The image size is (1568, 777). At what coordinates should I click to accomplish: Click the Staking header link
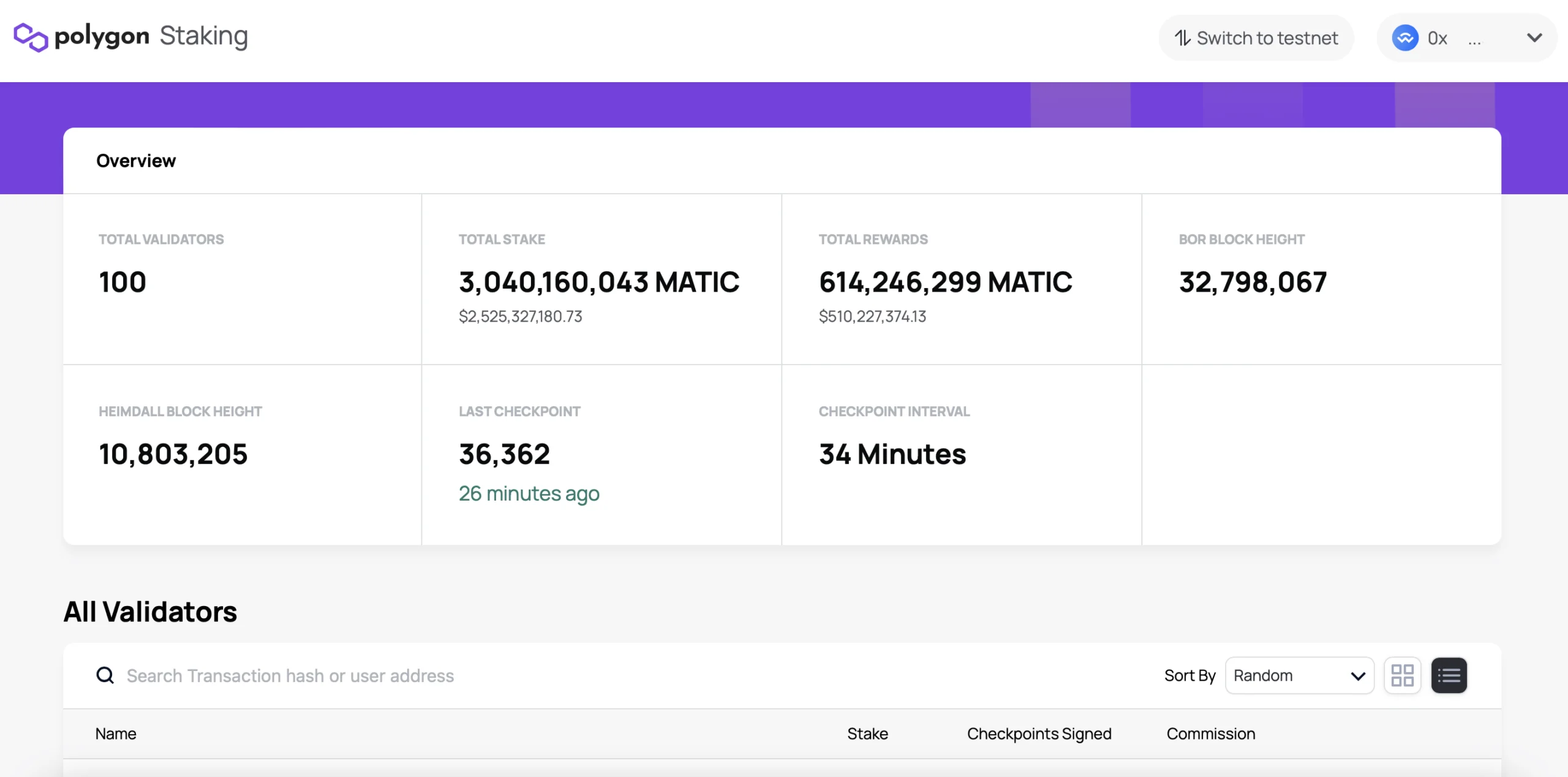(204, 36)
